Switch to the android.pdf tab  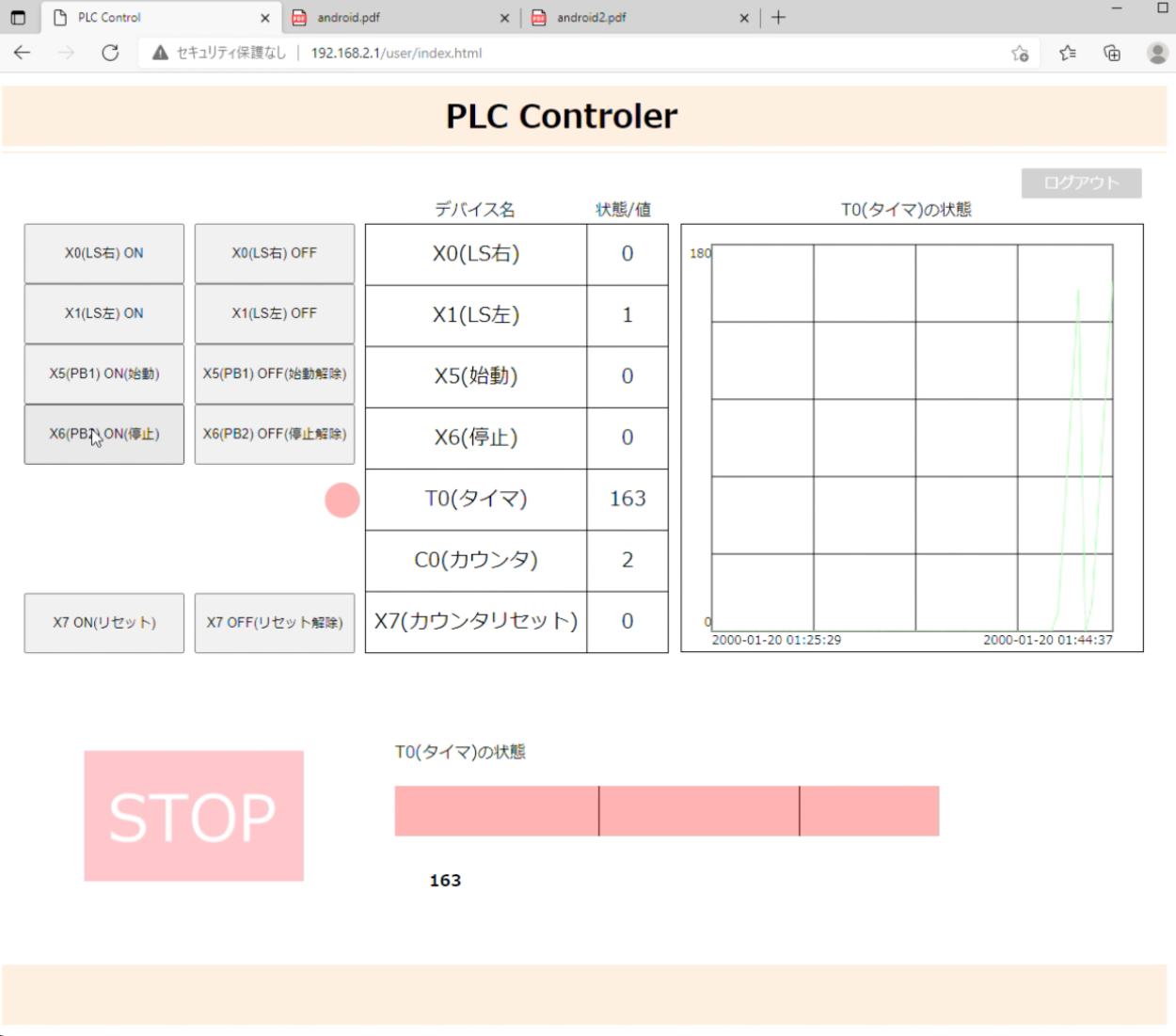[x=400, y=17]
